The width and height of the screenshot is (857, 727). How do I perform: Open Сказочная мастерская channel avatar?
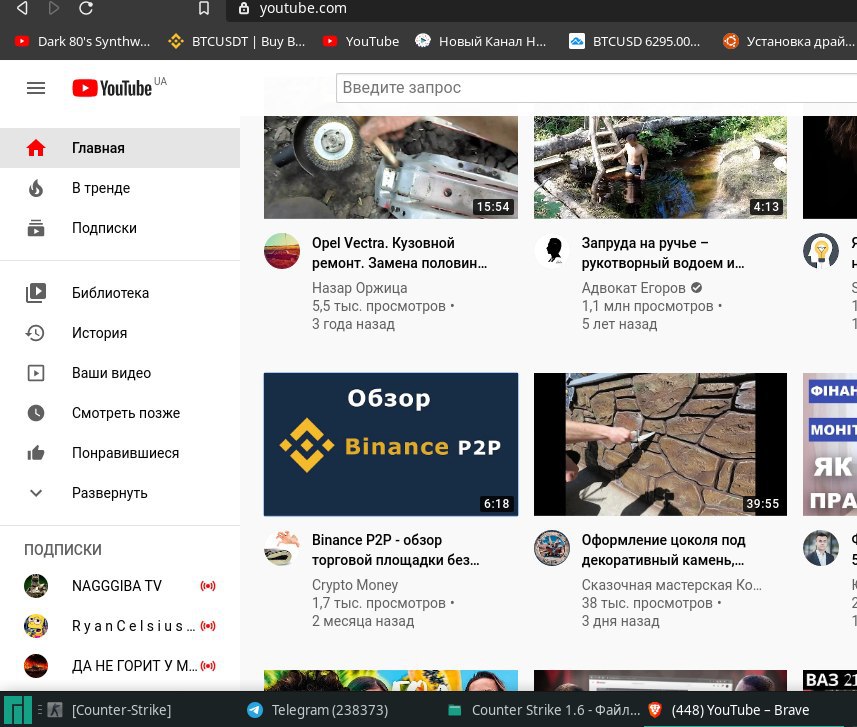[552, 548]
